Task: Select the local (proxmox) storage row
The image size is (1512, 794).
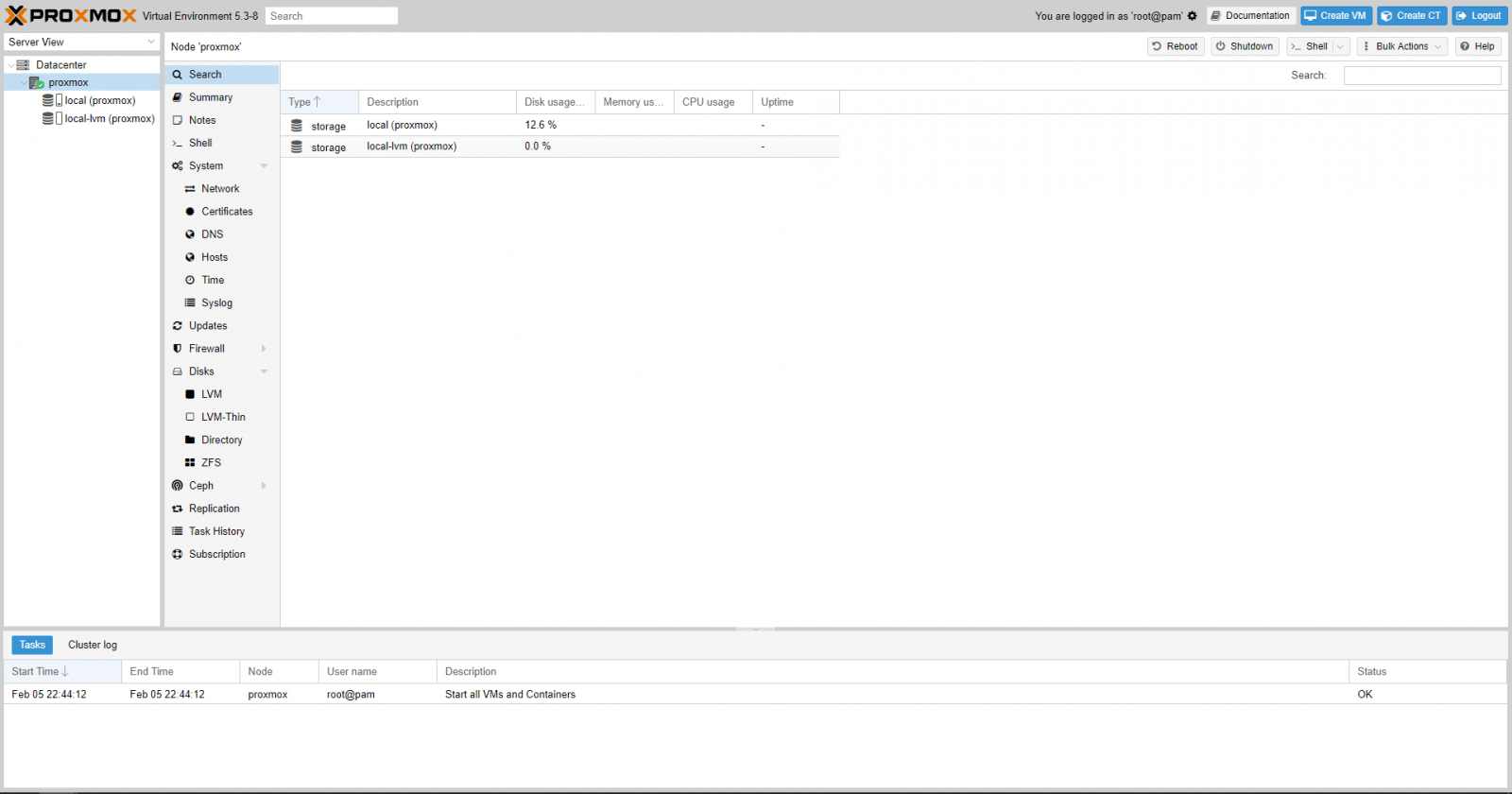Action: click(x=559, y=126)
